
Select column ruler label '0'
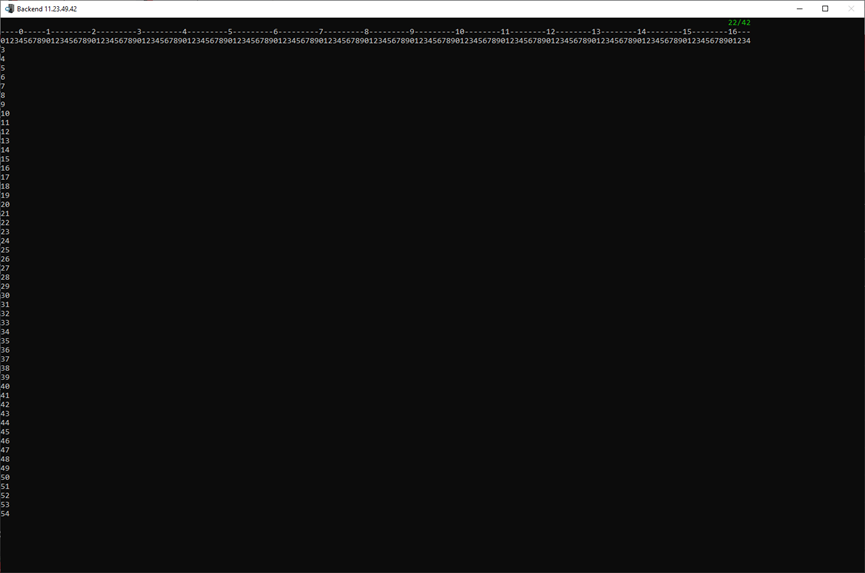point(21,32)
